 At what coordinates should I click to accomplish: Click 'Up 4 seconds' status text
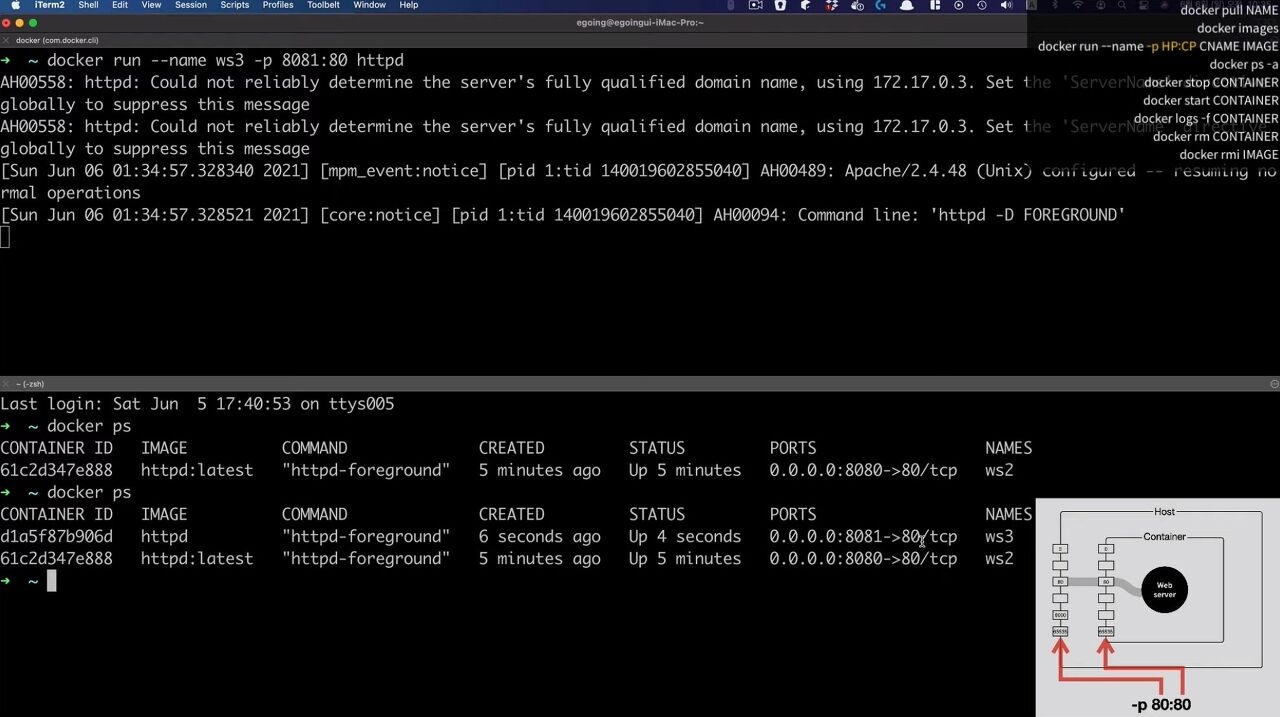(685, 536)
